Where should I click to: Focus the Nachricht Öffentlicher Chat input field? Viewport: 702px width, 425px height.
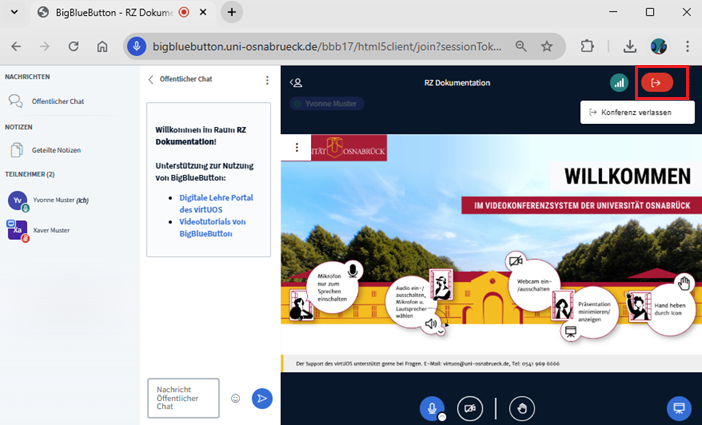(x=184, y=398)
